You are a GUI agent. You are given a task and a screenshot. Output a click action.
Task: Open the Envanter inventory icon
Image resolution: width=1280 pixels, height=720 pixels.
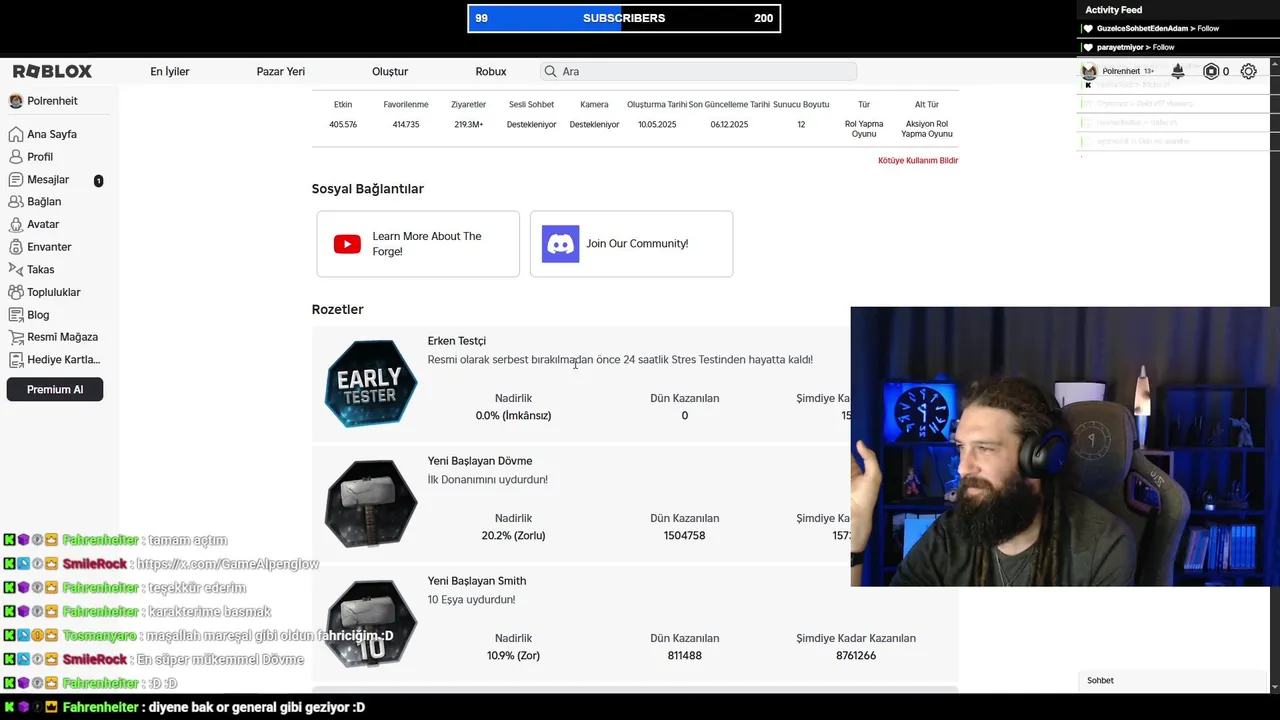click(x=16, y=247)
